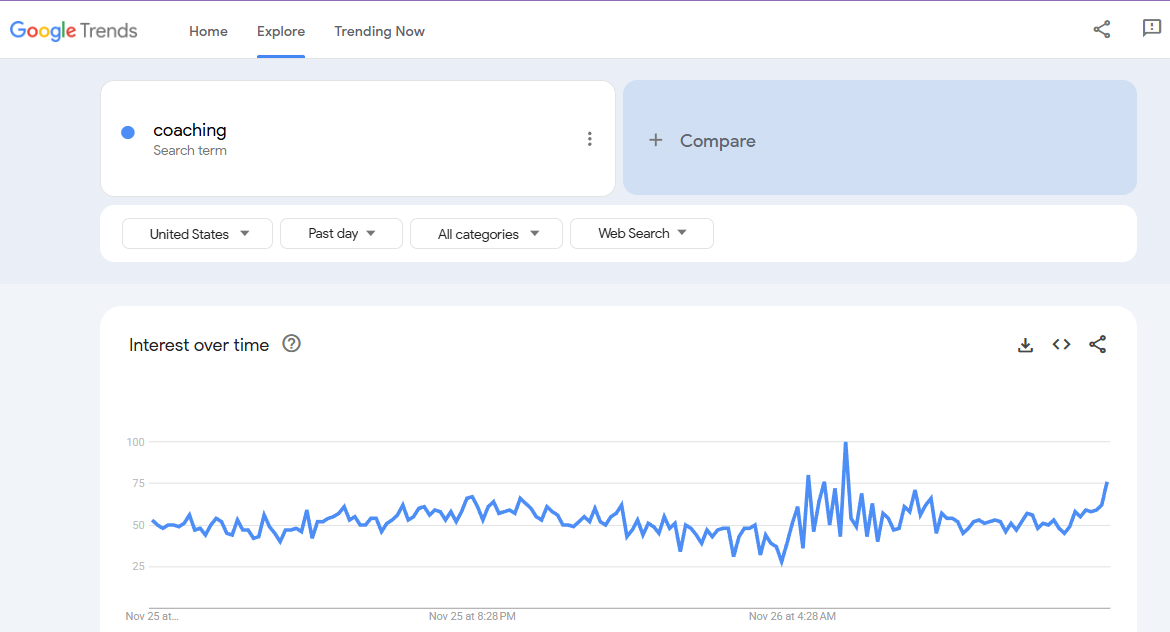Change the time range via Past day dropdown
This screenshot has width=1170, height=632.
tap(341, 233)
